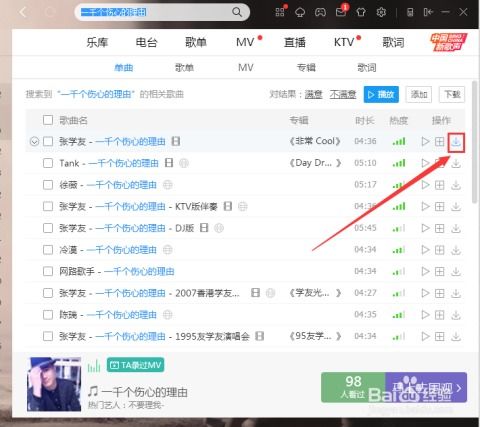Screen dimensions: 480x427
Task: Download the 网路歌手 song
Action: (456, 271)
